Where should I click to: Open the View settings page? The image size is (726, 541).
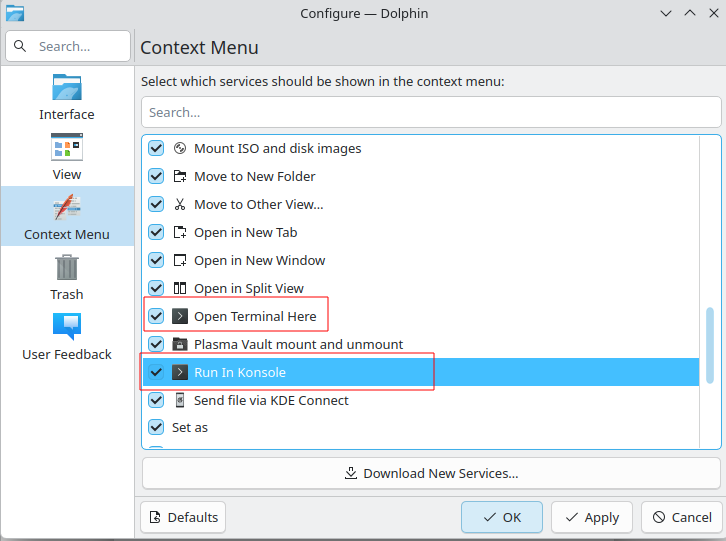pyautogui.click(x=67, y=157)
